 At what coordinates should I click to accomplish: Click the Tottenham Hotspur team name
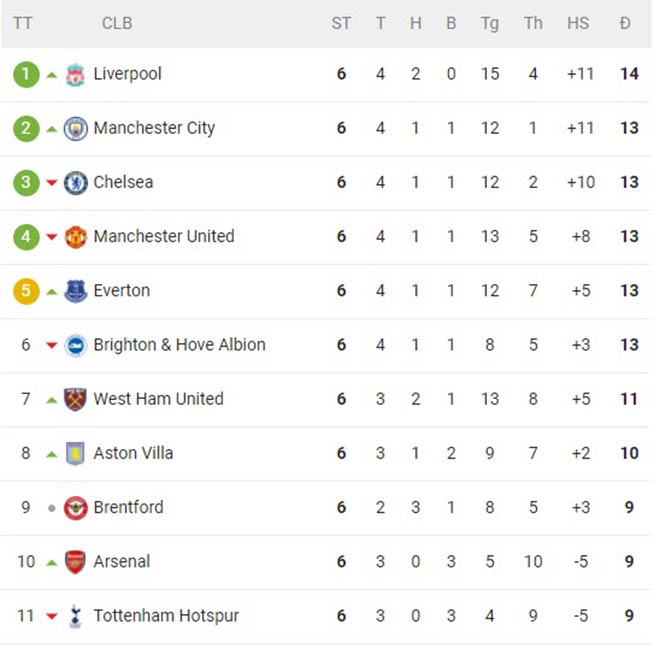click(x=166, y=616)
